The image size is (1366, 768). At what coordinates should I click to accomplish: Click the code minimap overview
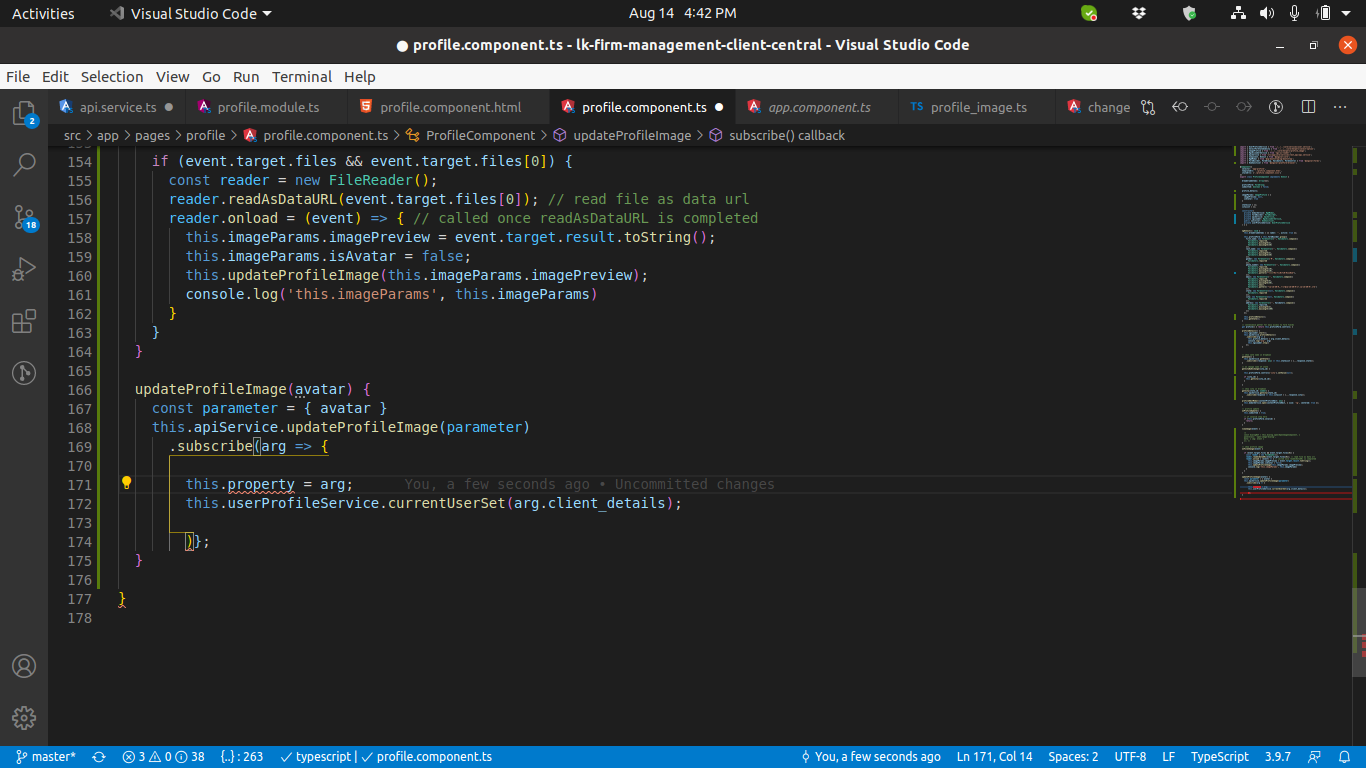[x=1290, y=320]
